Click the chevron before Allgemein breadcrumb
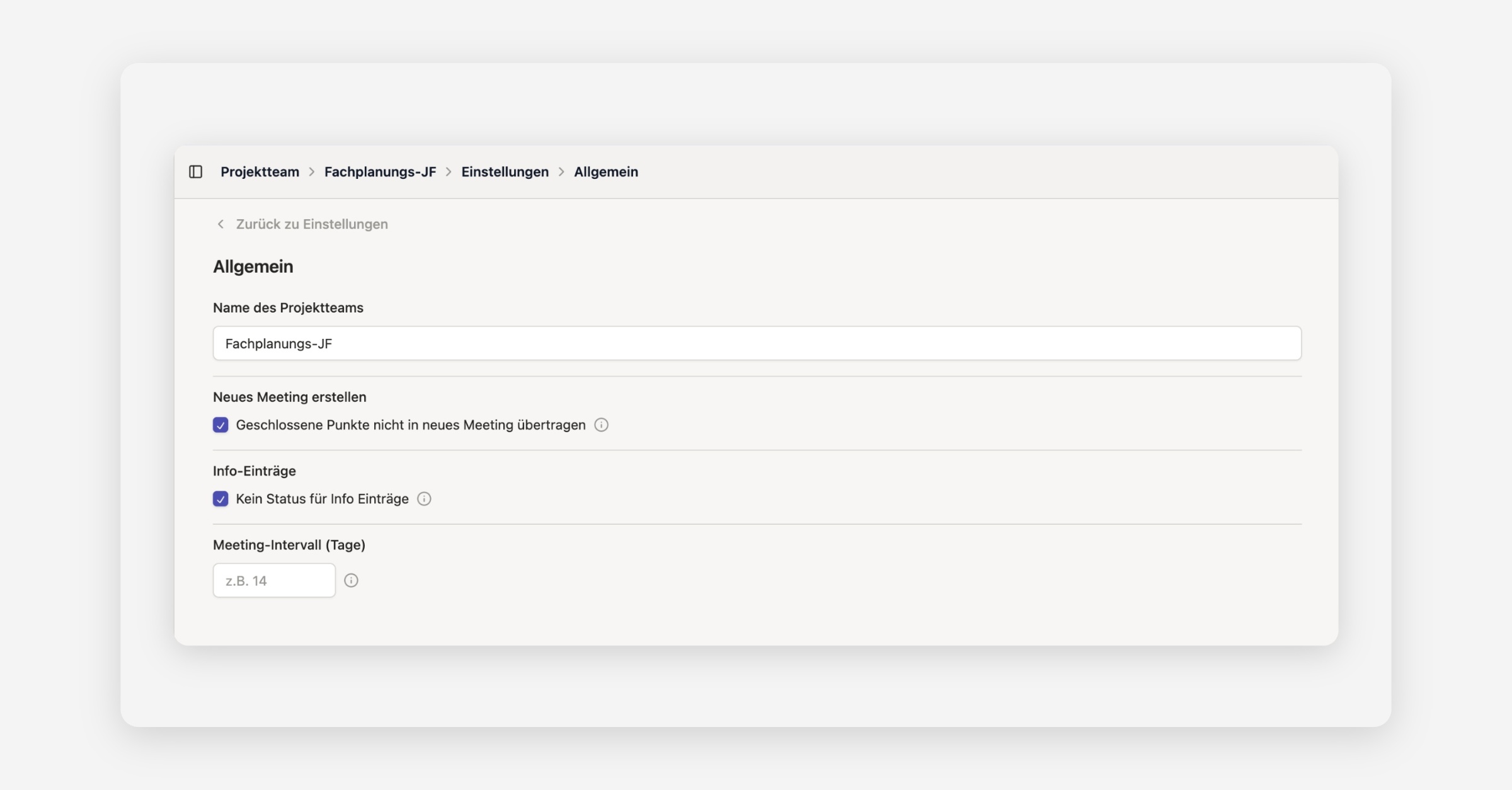The image size is (1512, 790). pos(561,171)
